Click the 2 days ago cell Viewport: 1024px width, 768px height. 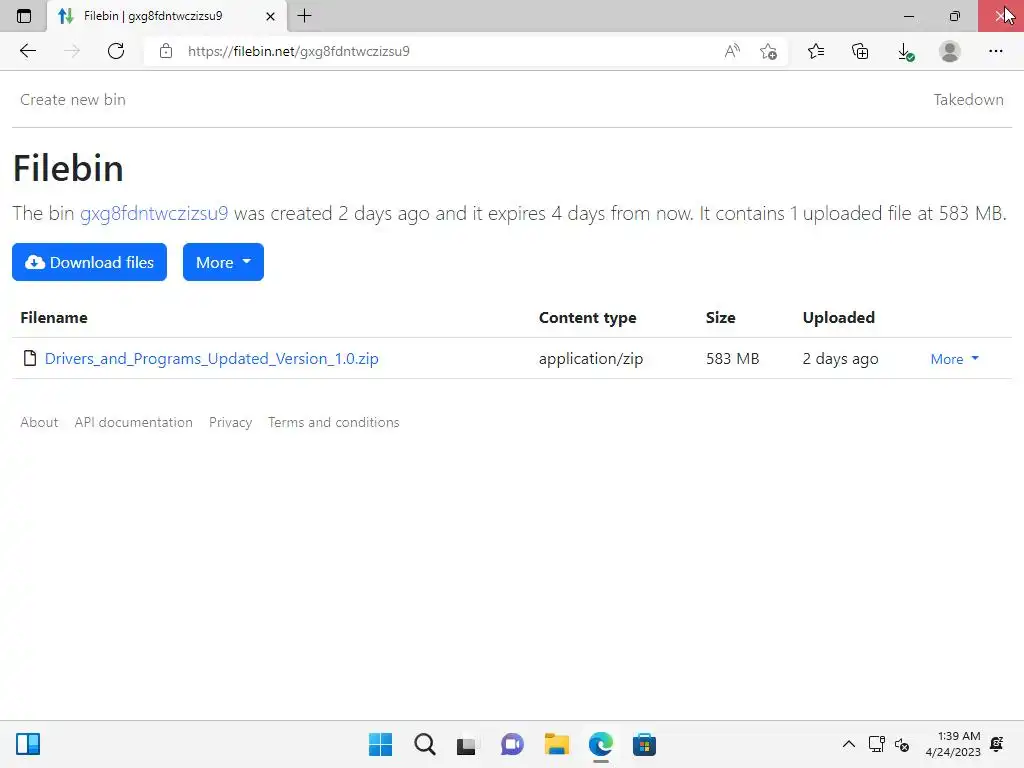coord(840,359)
